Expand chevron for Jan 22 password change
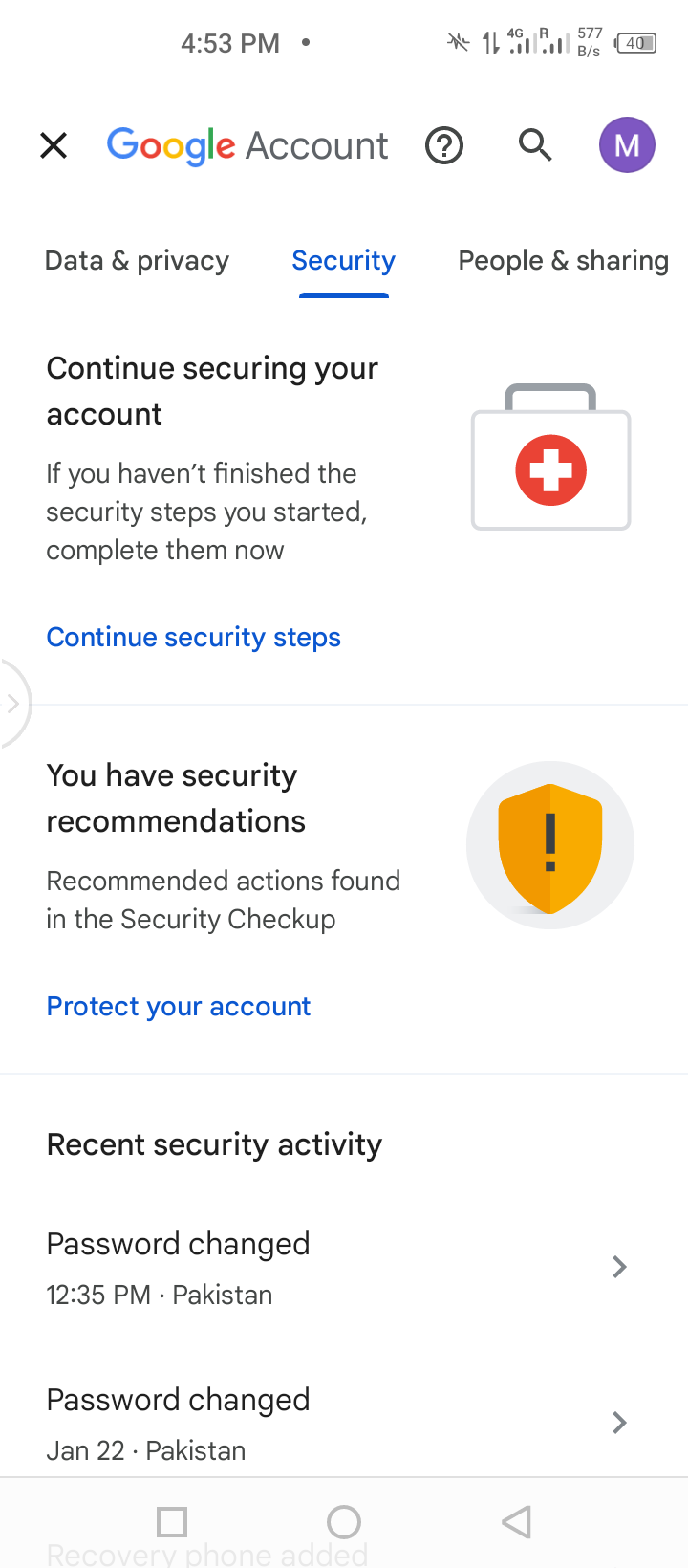Screen dimensions: 688x1568 pyautogui.click(x=619, y=1423)
